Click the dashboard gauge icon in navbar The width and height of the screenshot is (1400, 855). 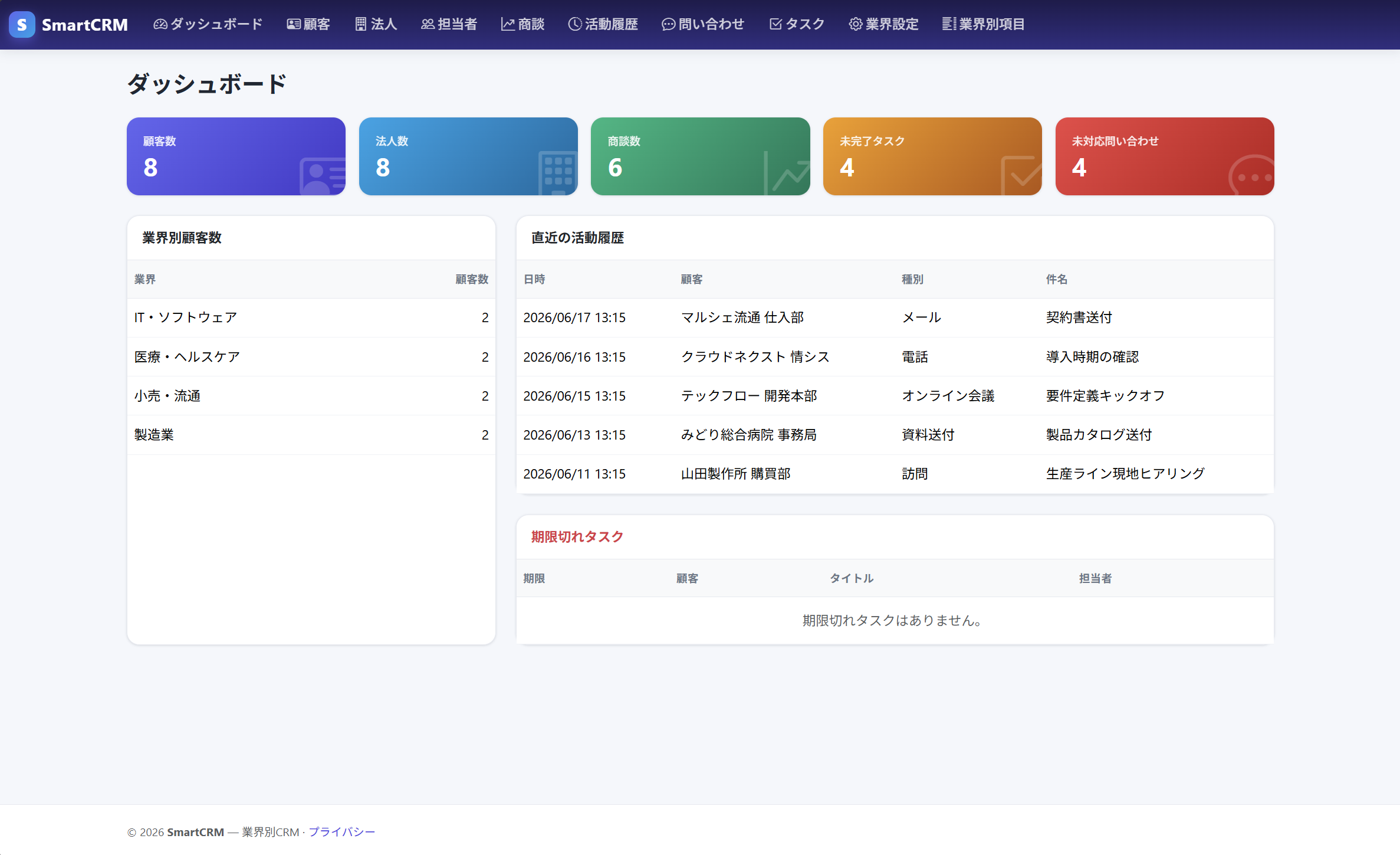point(160,24)
